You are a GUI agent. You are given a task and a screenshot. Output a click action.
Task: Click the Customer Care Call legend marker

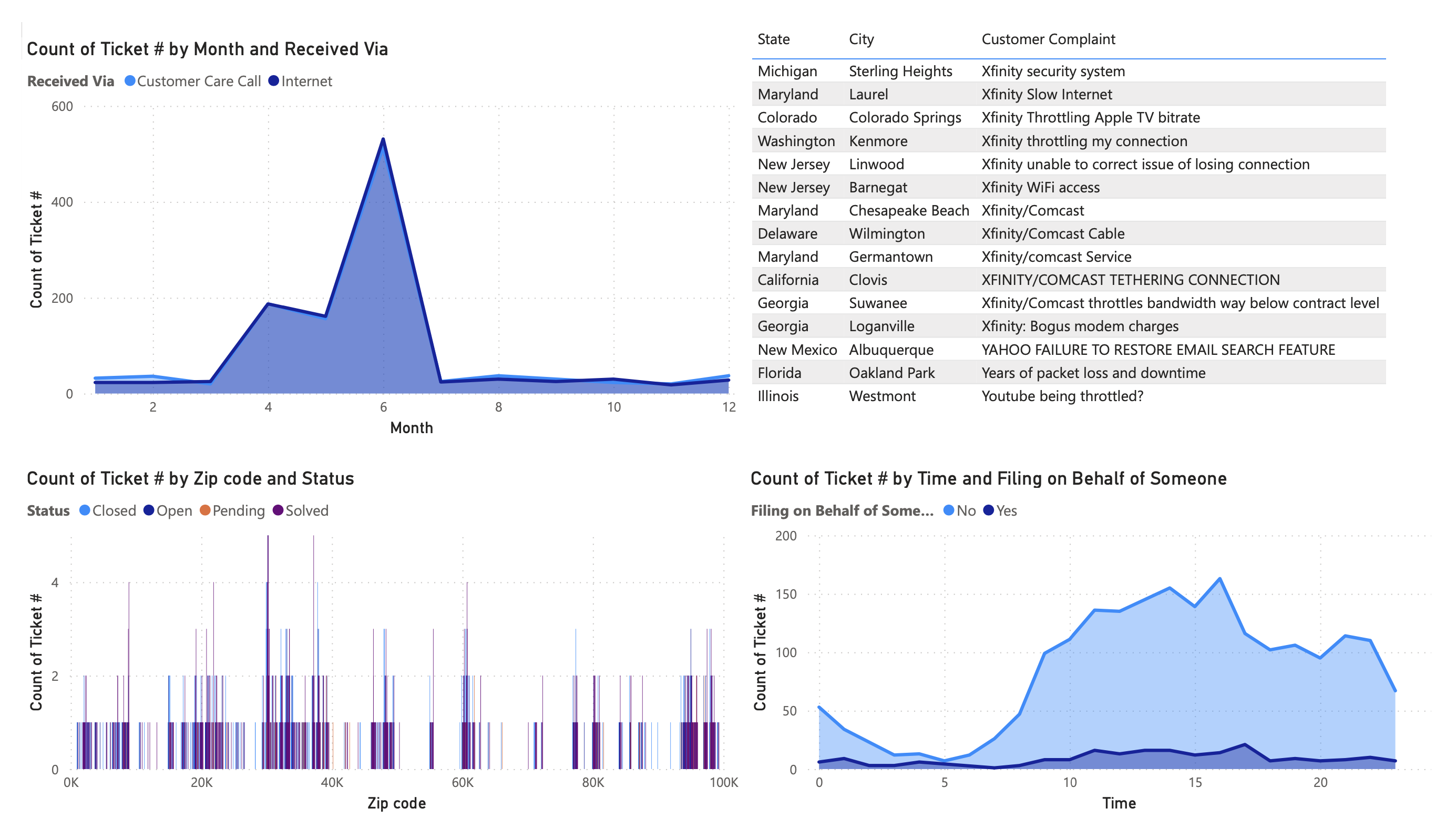click(x=130, y=81)
